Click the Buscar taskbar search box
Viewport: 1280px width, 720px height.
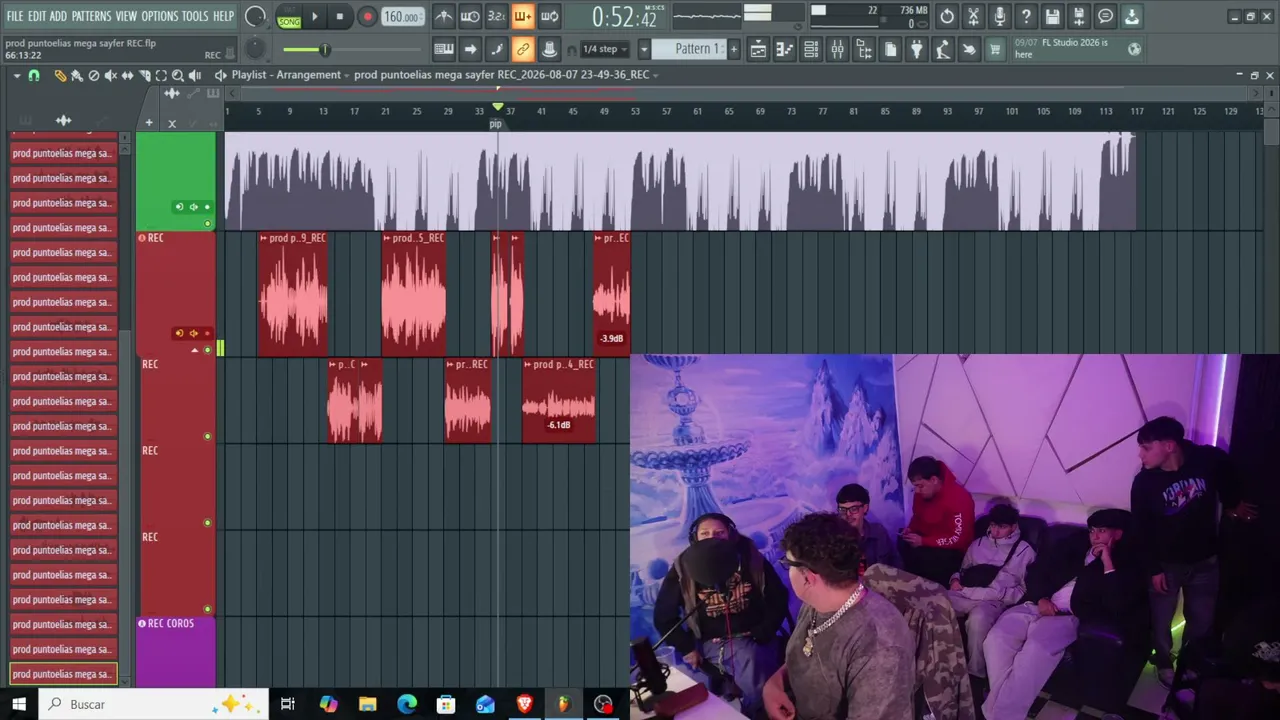[155, 704]
